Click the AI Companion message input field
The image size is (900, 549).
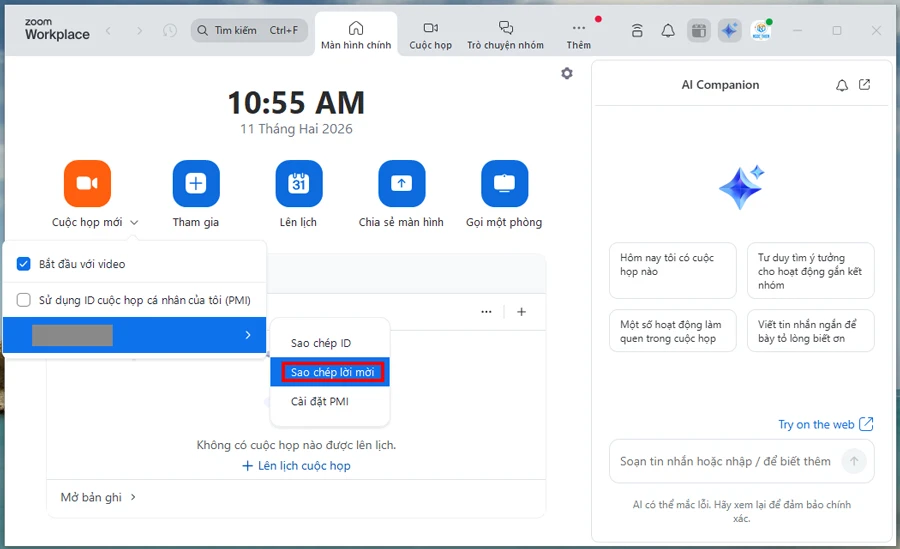point(725,461)
